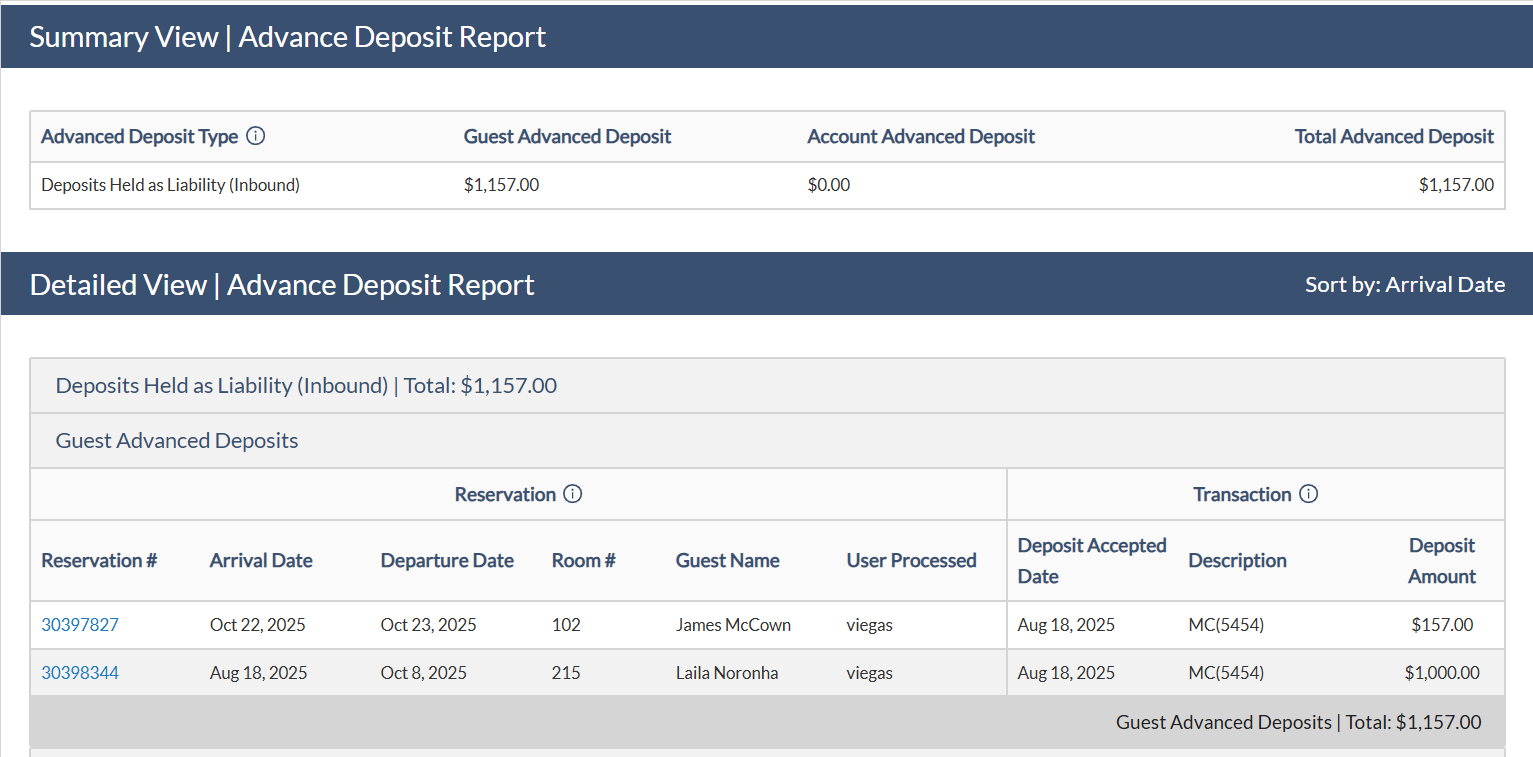Click the $157.00 deposit amount
The width and height of the screenshot is (1533, 757).
tap(1442, 625)
